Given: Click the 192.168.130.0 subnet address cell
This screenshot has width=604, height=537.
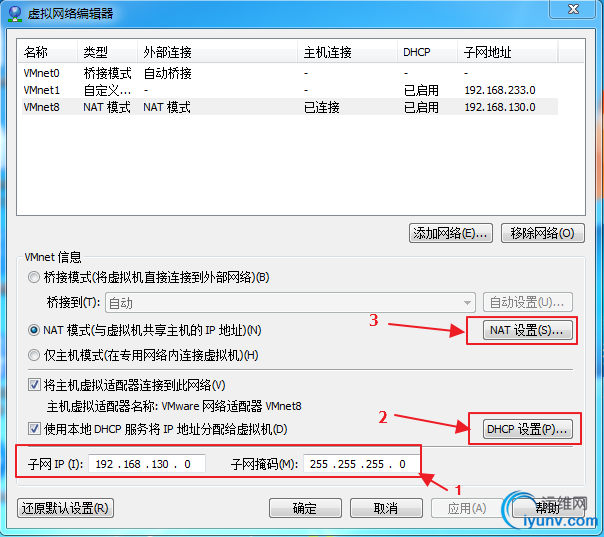Looking at the screenshot, I should click(x=500, y=107).
